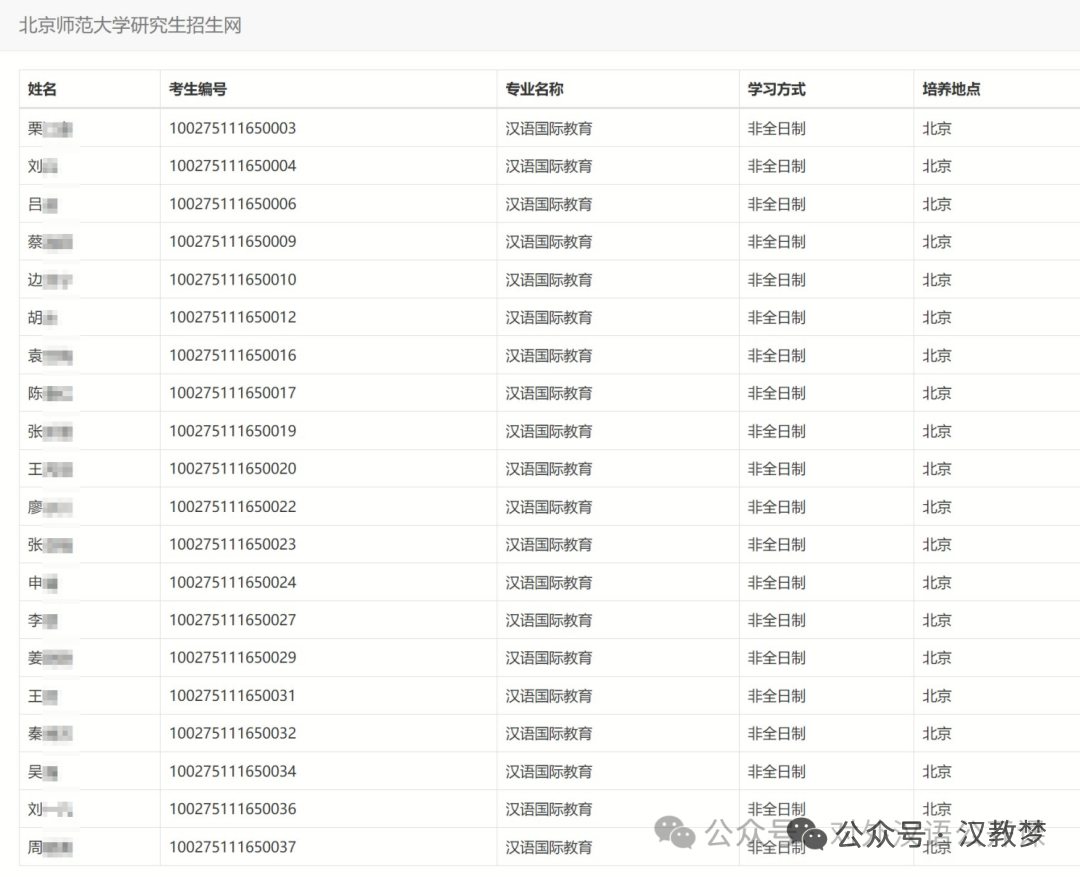Click 非全日制 in the 100275111650024 row
This screenshot has width=1080, height=877.
[x=776, y=582]
